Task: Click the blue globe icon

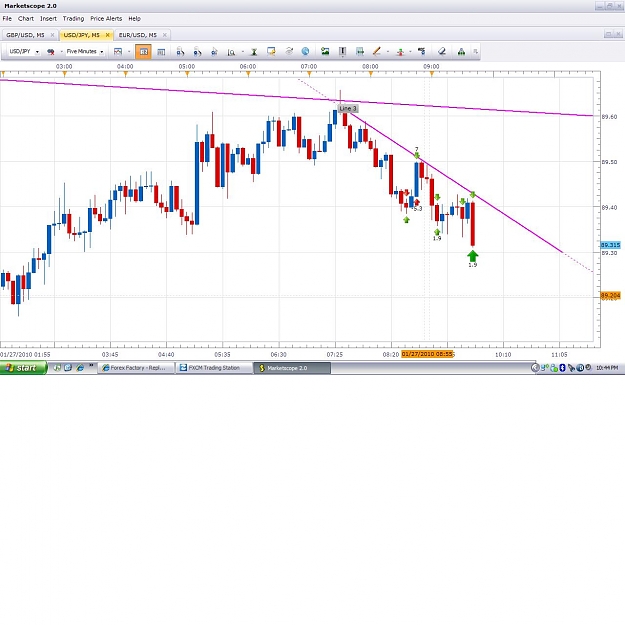Action: pos(305,51)
